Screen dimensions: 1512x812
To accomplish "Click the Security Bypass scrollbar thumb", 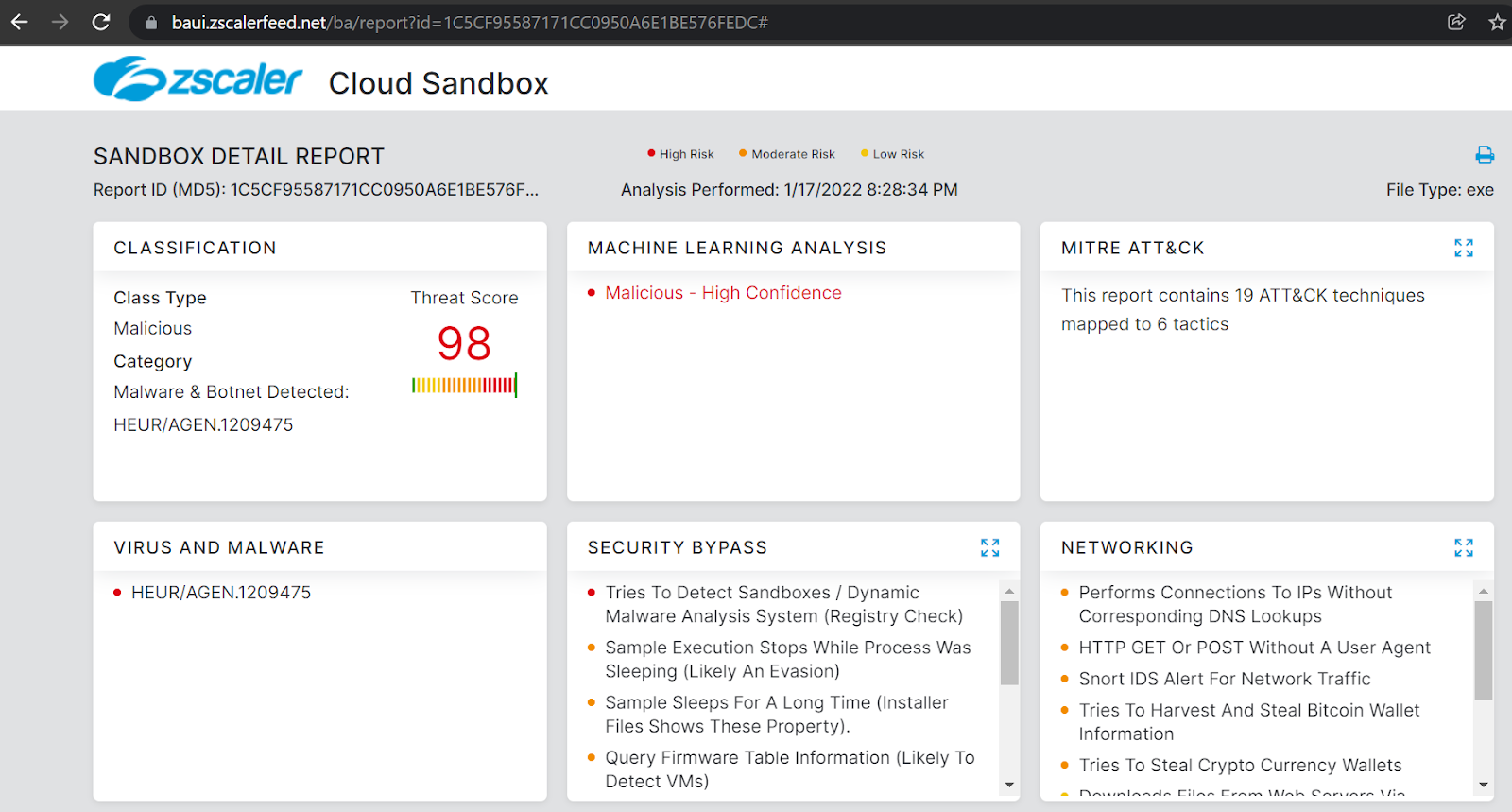I will (x=1009, y=643).
